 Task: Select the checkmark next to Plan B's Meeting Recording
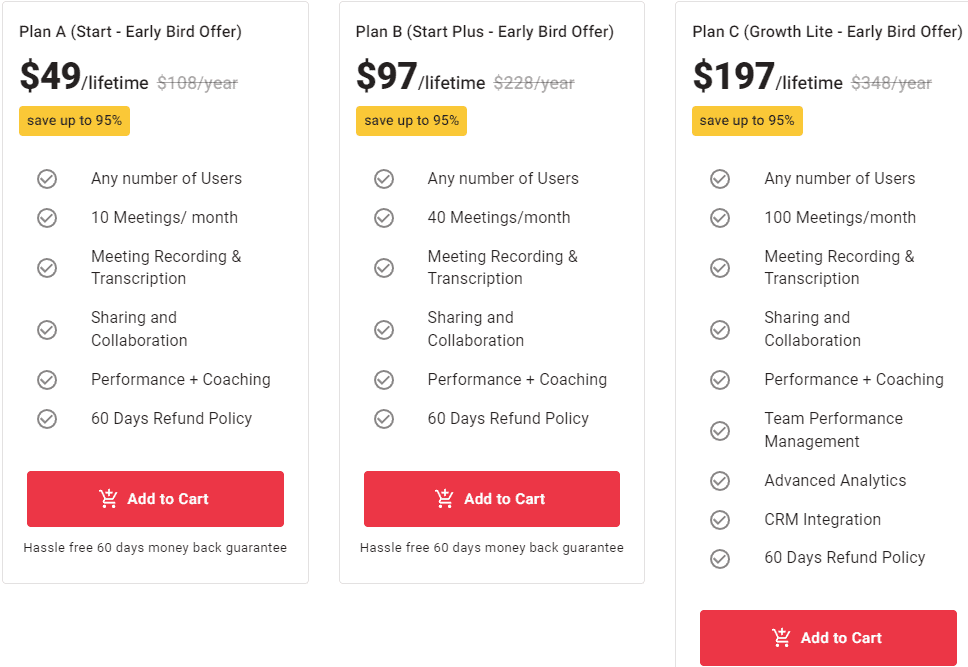tap(384, 267)
